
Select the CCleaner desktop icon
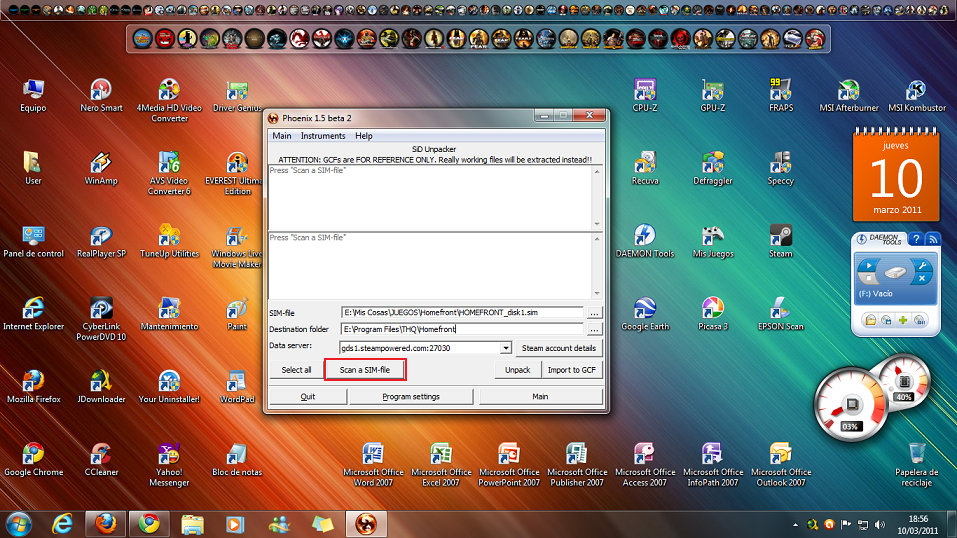(x=101, y=460)
